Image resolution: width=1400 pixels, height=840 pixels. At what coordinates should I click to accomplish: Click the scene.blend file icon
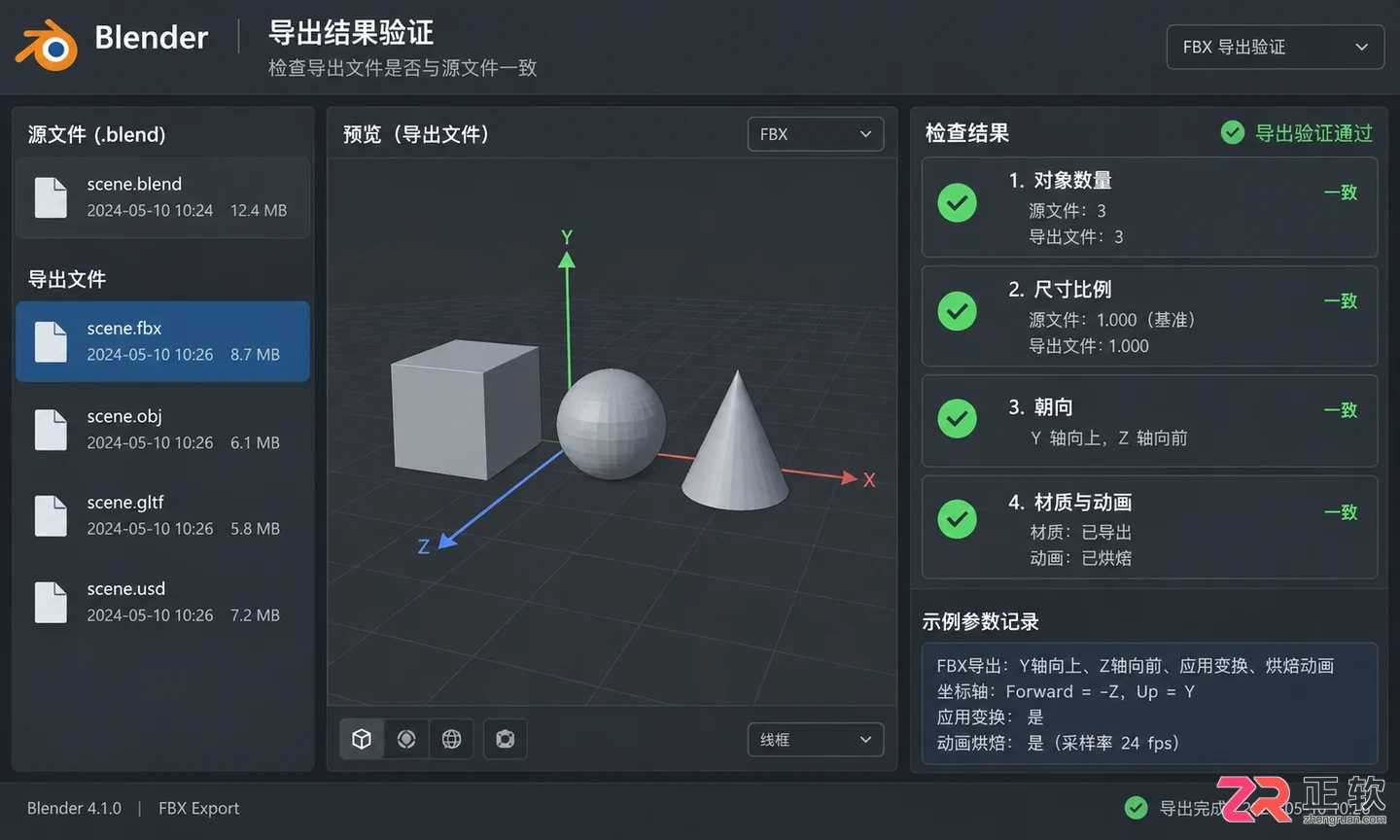tap(51, 197)
